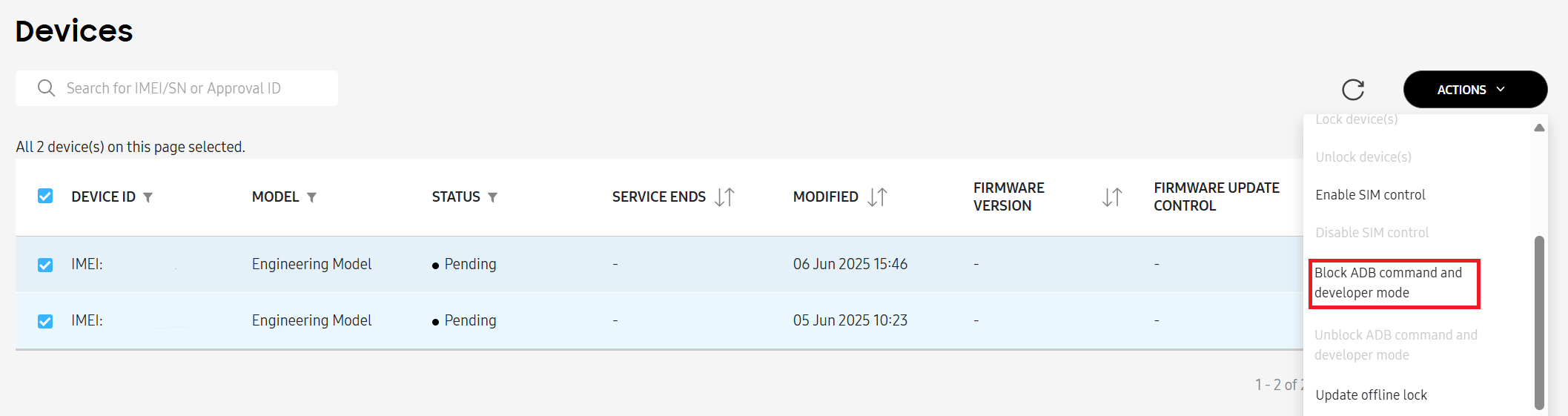Uncheck the first Pending device row
Image resolution: width=1568 pixels, height=416 pixels.
tap(45, 265)
